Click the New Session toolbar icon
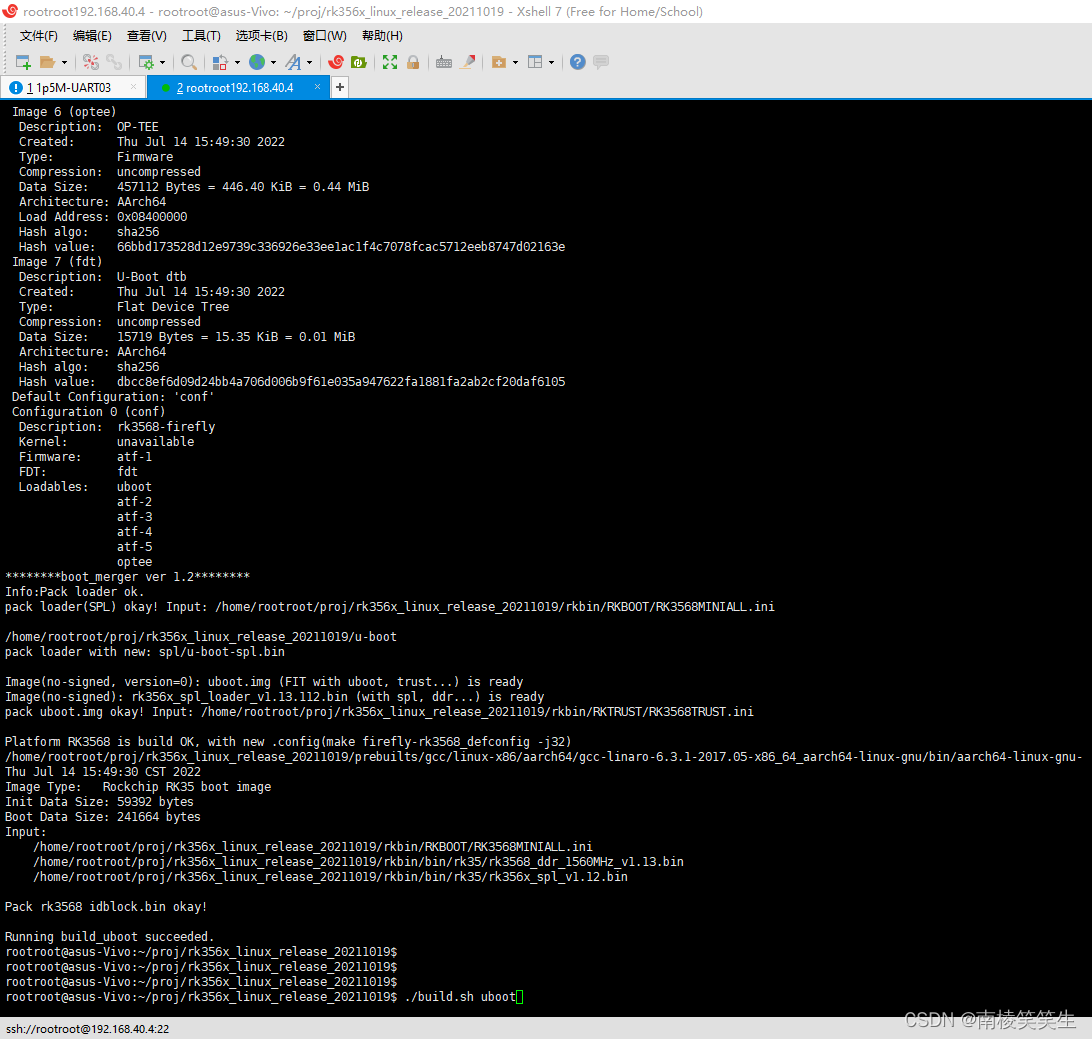This screenshot has width=1092, height=1039. click(23, 62)
